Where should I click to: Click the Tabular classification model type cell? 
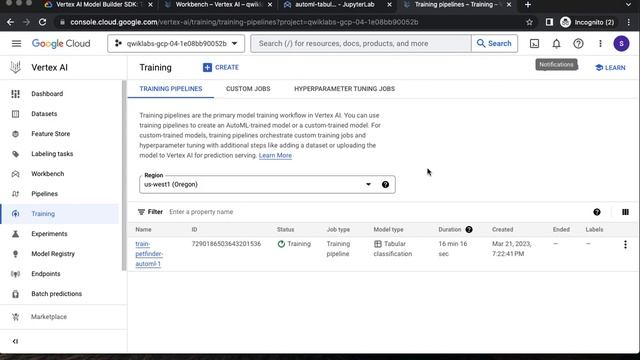pyautogui.click(x=393, y=249)
